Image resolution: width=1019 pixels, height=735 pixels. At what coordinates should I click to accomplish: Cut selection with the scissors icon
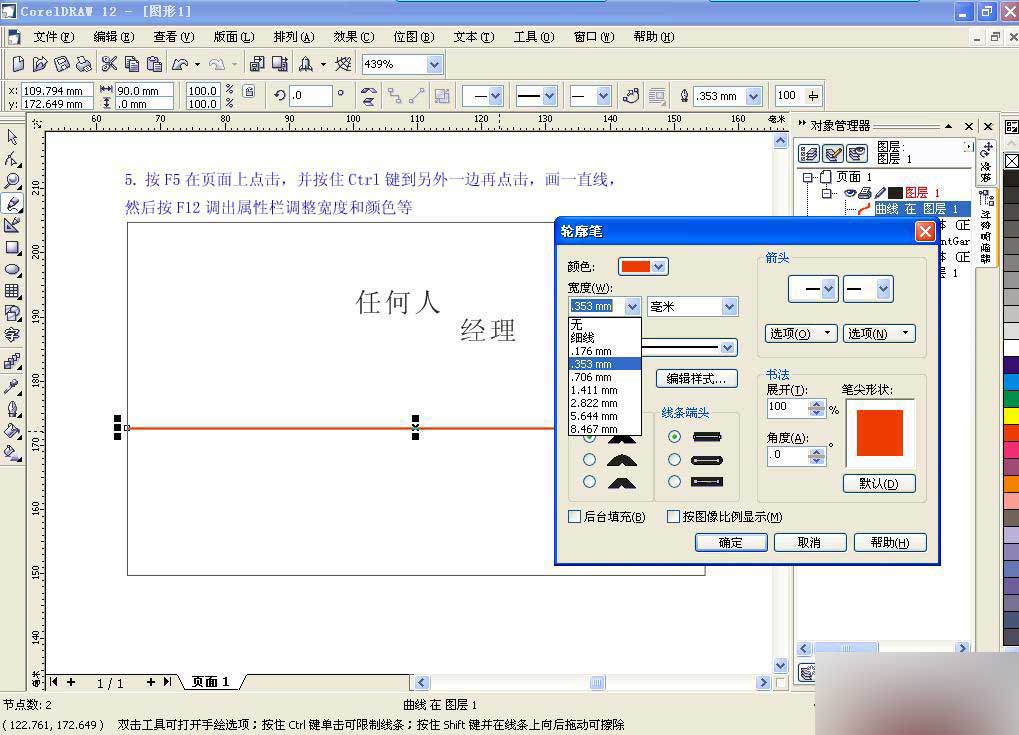pos(109,64)
